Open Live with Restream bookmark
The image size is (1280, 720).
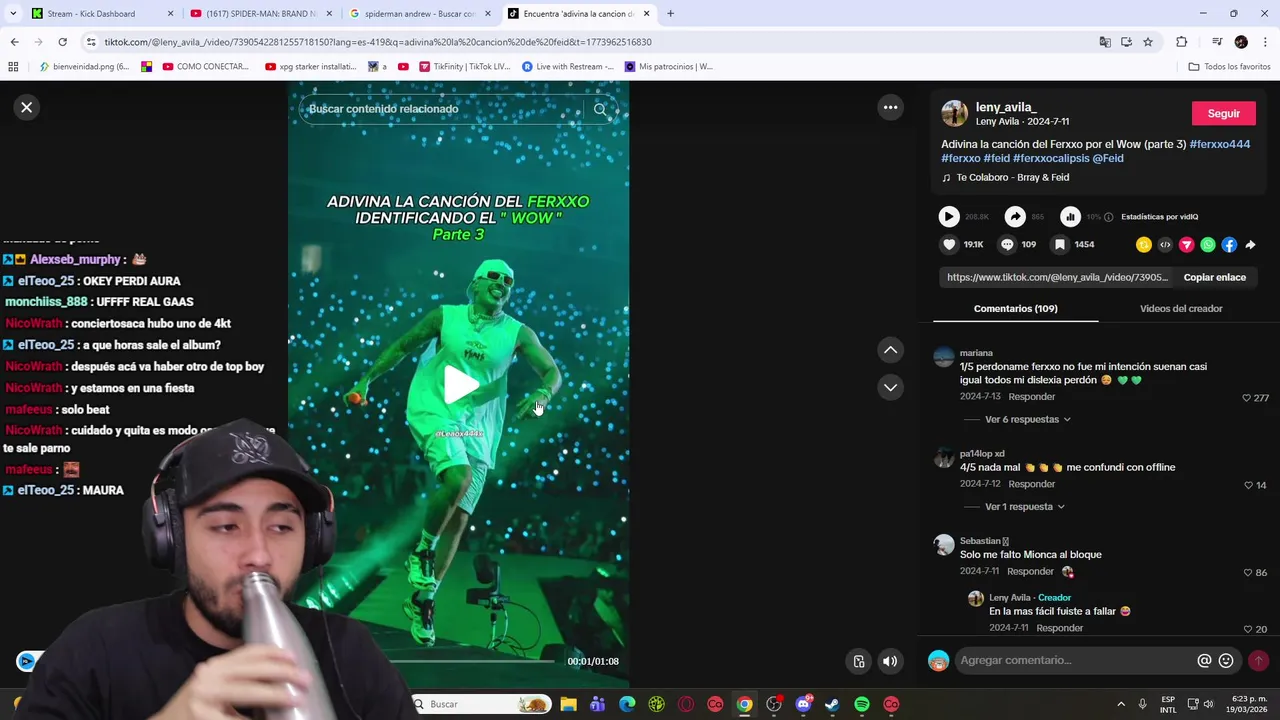(567, 67)
